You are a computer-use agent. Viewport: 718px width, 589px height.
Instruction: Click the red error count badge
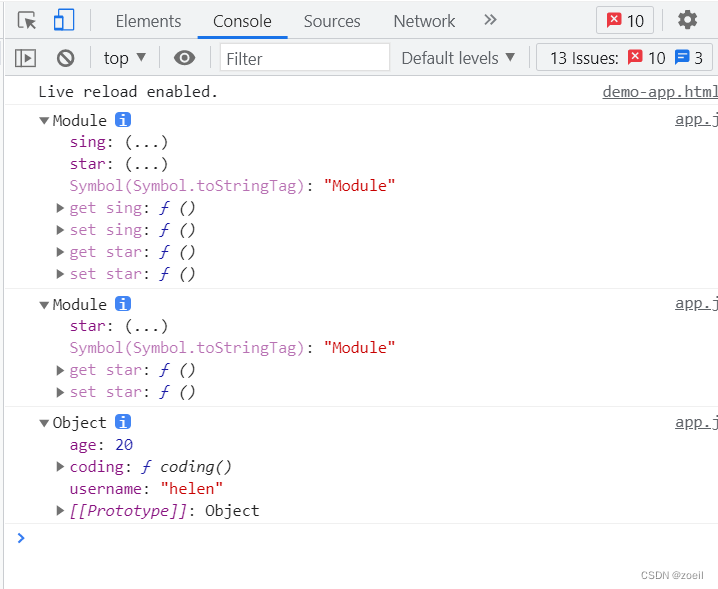point(625,20)
